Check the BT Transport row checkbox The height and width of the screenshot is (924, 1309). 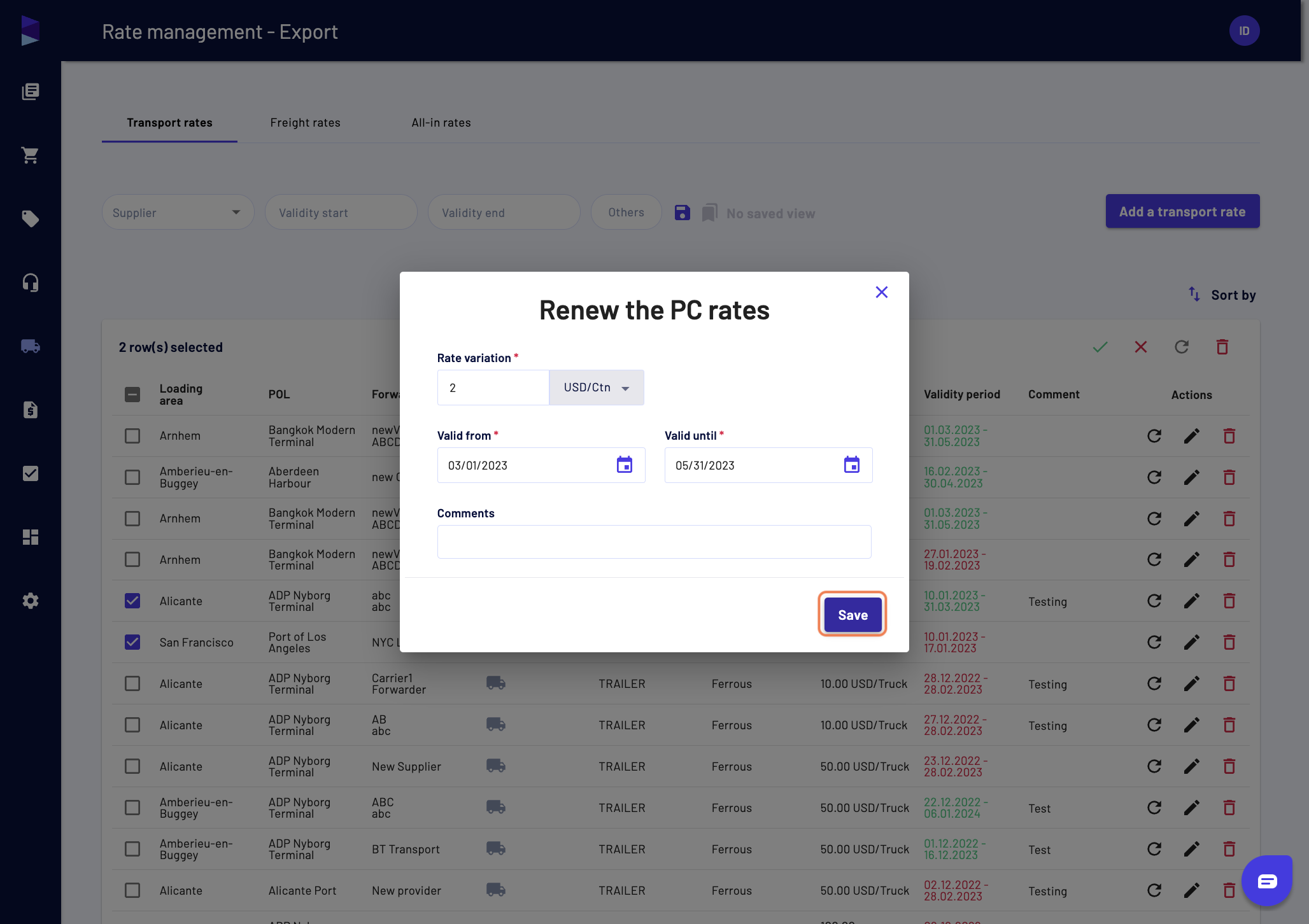[x=132, y=849]
